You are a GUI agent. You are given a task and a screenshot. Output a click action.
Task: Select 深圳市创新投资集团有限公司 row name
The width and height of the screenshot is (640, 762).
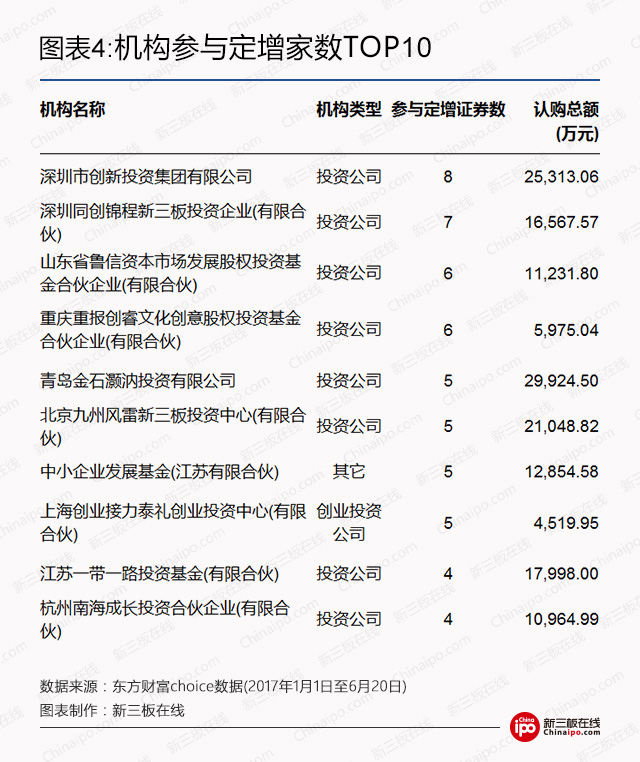click(x=146, y=176)
